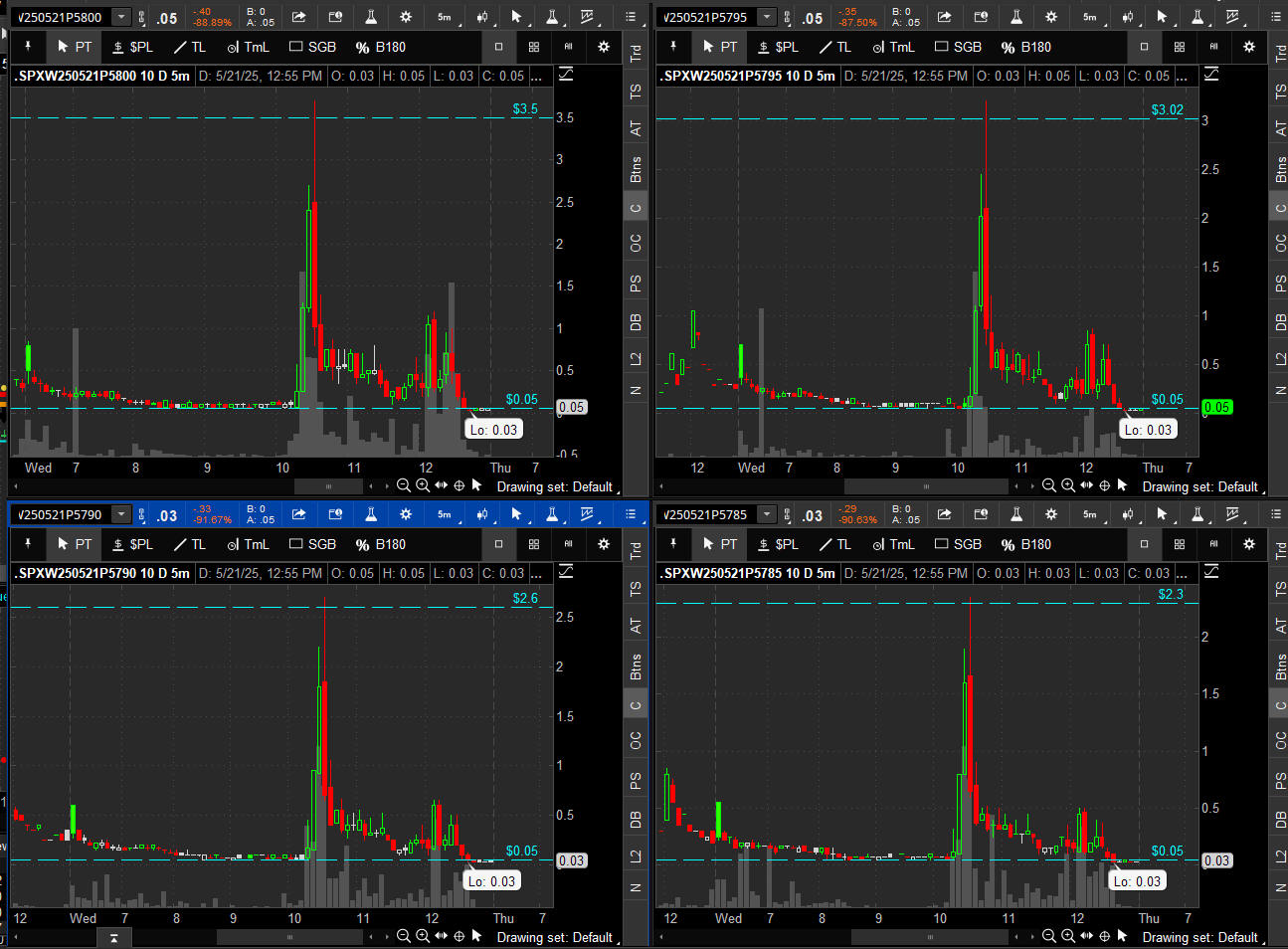Click zoom out magnifier below the P5785 chart
The width and height of the screenshot is (1288, 949).
(x=1048, y=936)
